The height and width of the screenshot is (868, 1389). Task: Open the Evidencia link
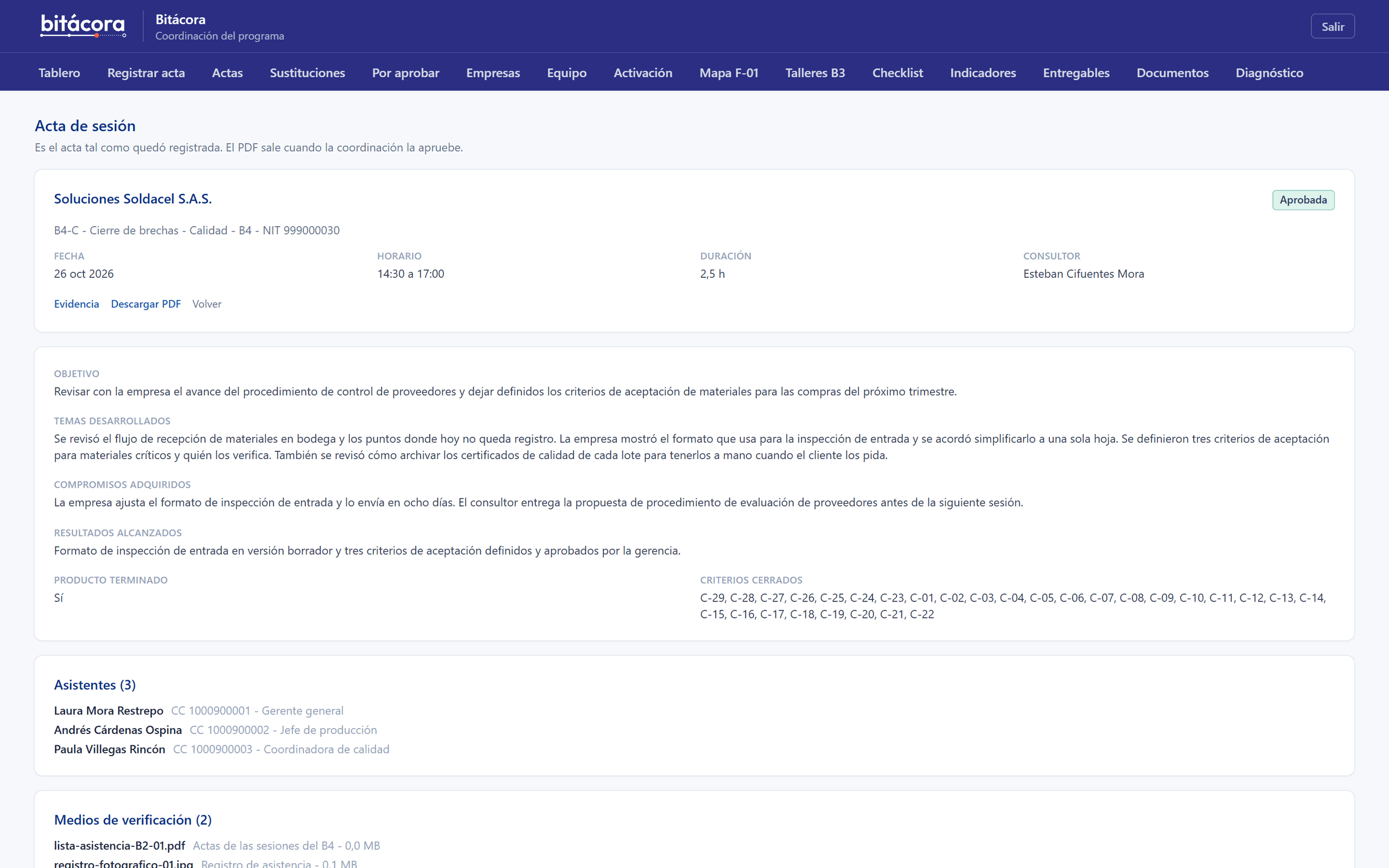coord(77,304)
